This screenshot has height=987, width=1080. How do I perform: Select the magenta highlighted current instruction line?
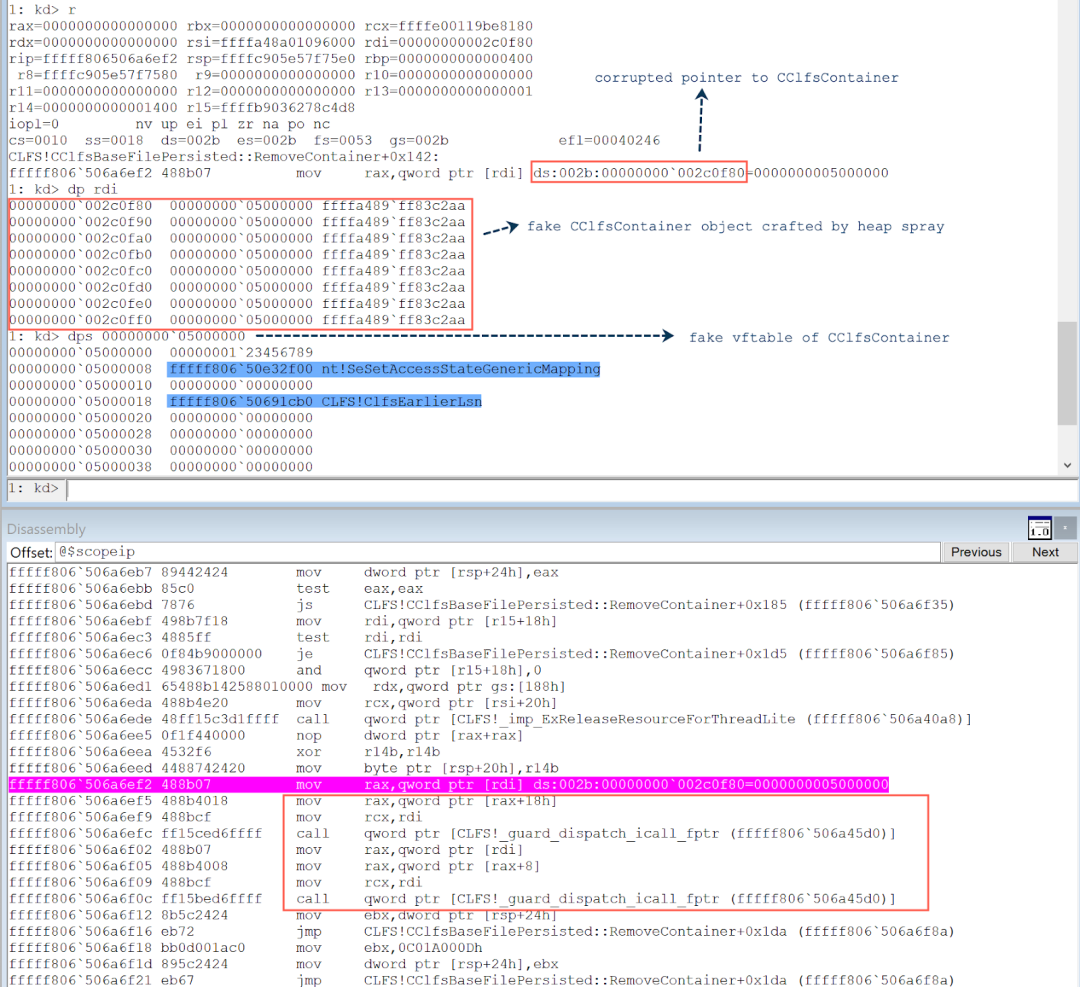point(448,784)
